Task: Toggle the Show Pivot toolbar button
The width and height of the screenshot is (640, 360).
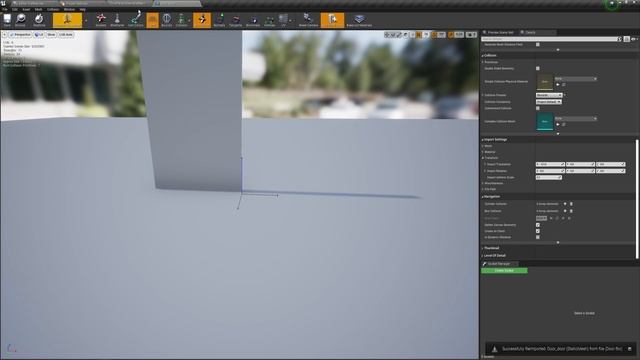Action: tap(202, 20)
